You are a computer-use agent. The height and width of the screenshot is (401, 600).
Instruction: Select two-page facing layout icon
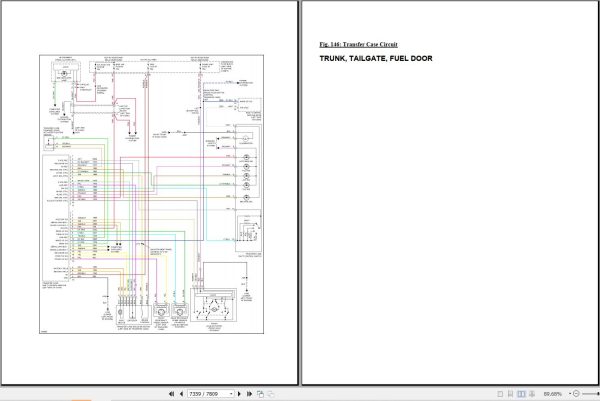(x=521, y=394)
